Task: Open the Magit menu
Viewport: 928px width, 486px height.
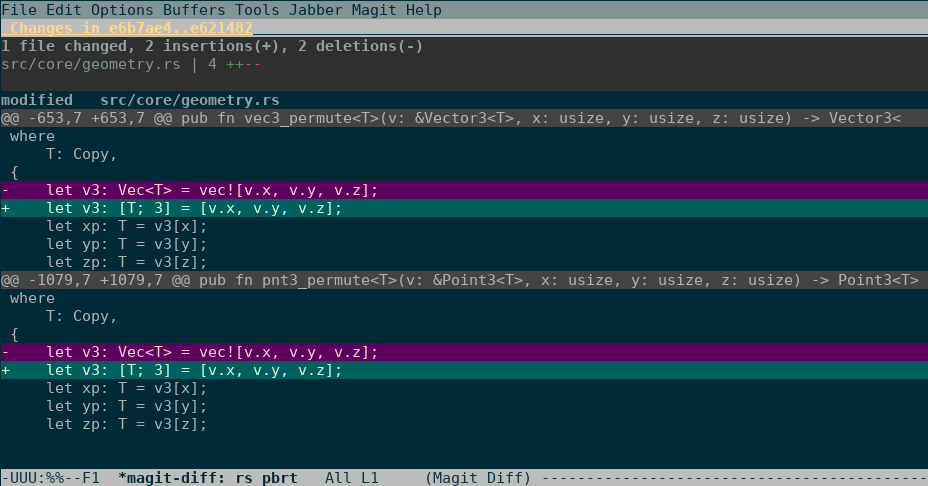Action: 374,10
